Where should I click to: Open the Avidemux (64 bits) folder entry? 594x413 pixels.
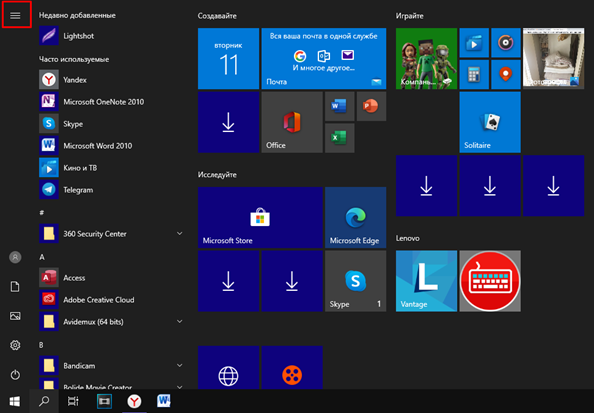click(111, 322)
